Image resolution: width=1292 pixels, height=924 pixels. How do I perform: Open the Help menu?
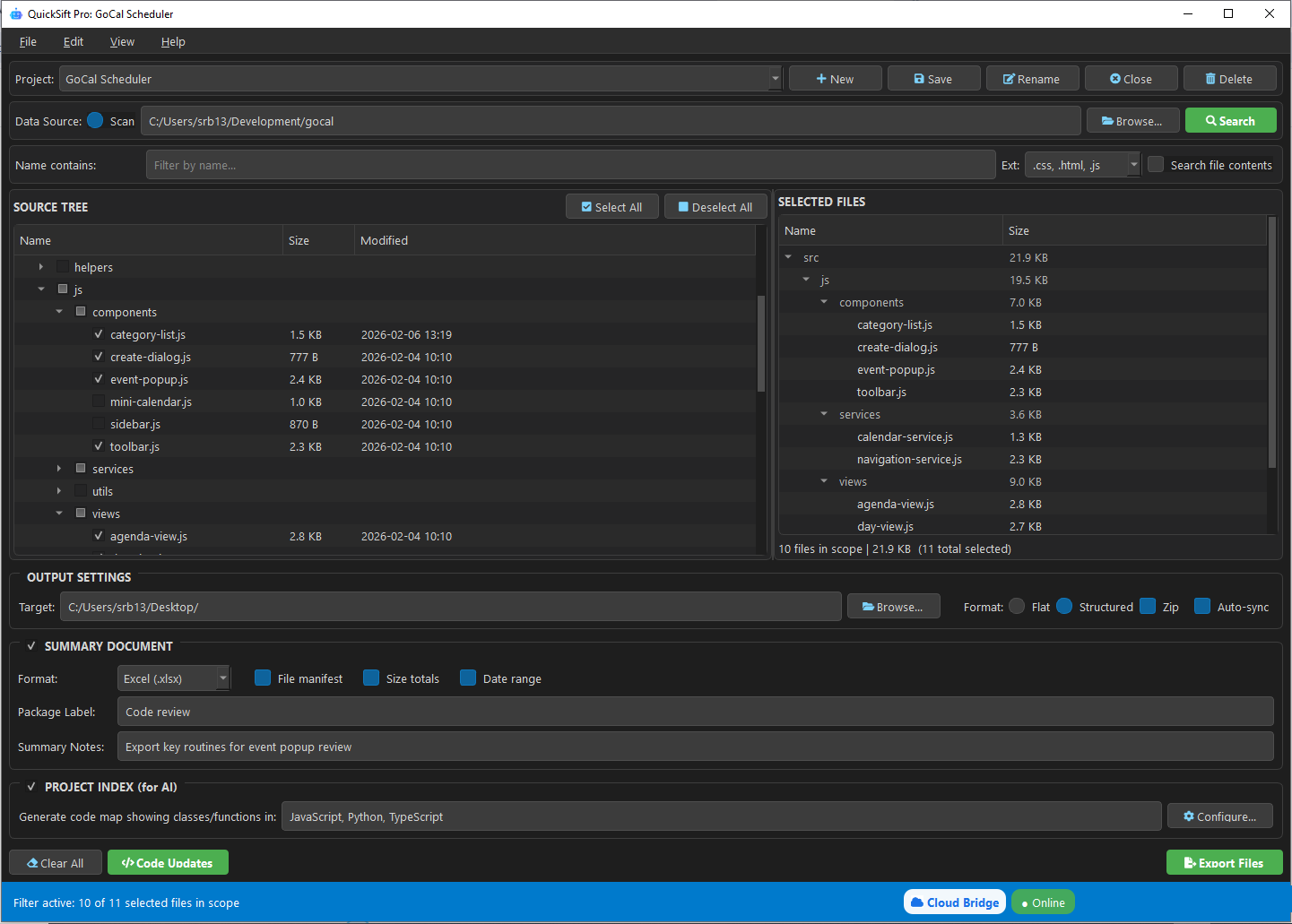coord(173,42)
